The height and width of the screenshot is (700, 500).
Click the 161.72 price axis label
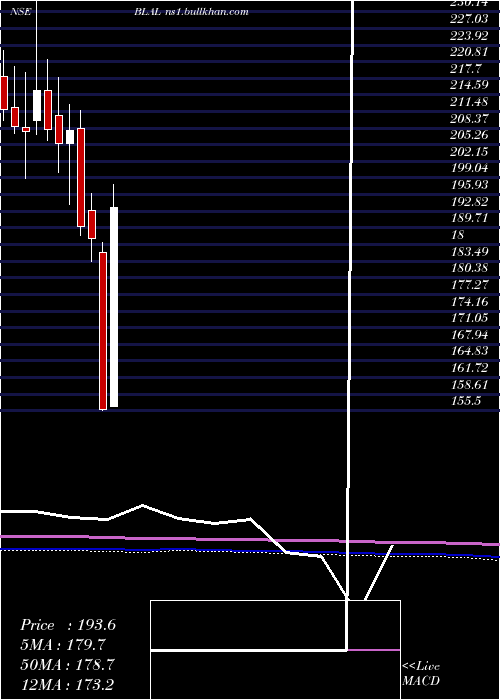(x=469, y=367)
